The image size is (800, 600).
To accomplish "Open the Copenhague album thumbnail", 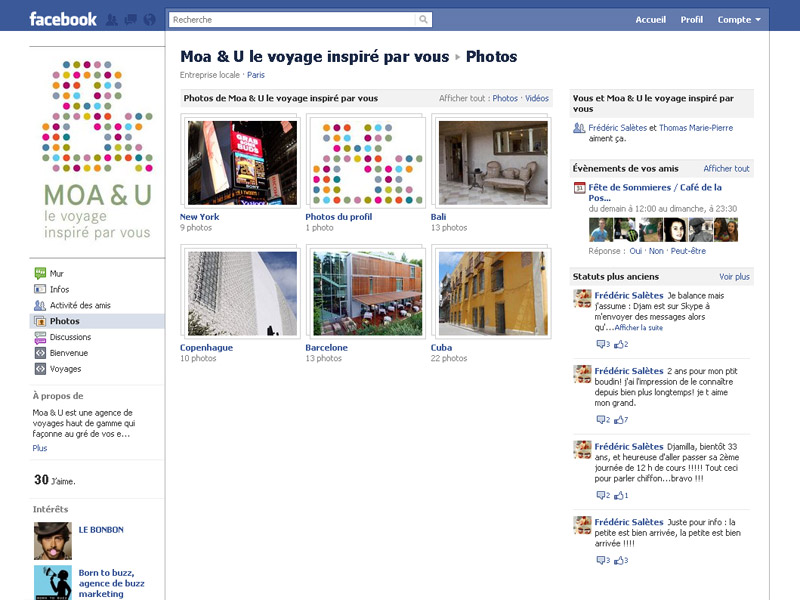I will pos(242,293).
